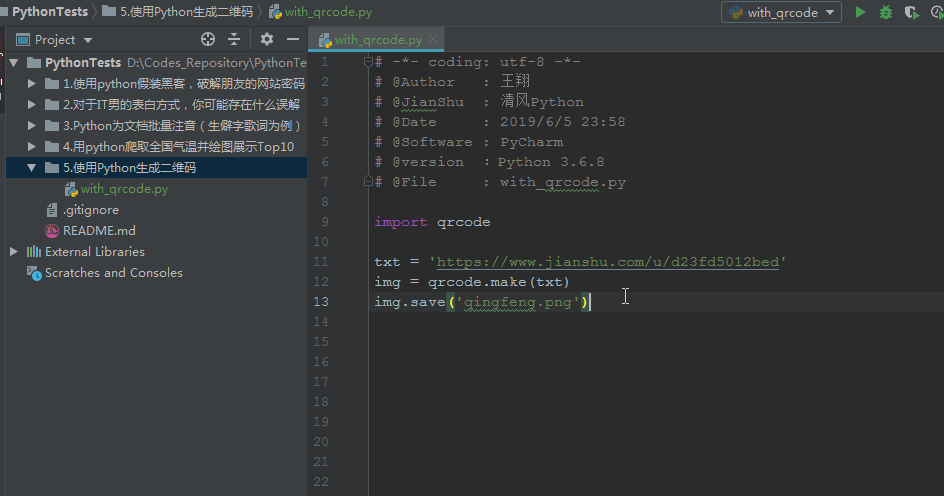Select .gitignore file in tree
Screen dimensions: 944x496
(x=90, y=210)
